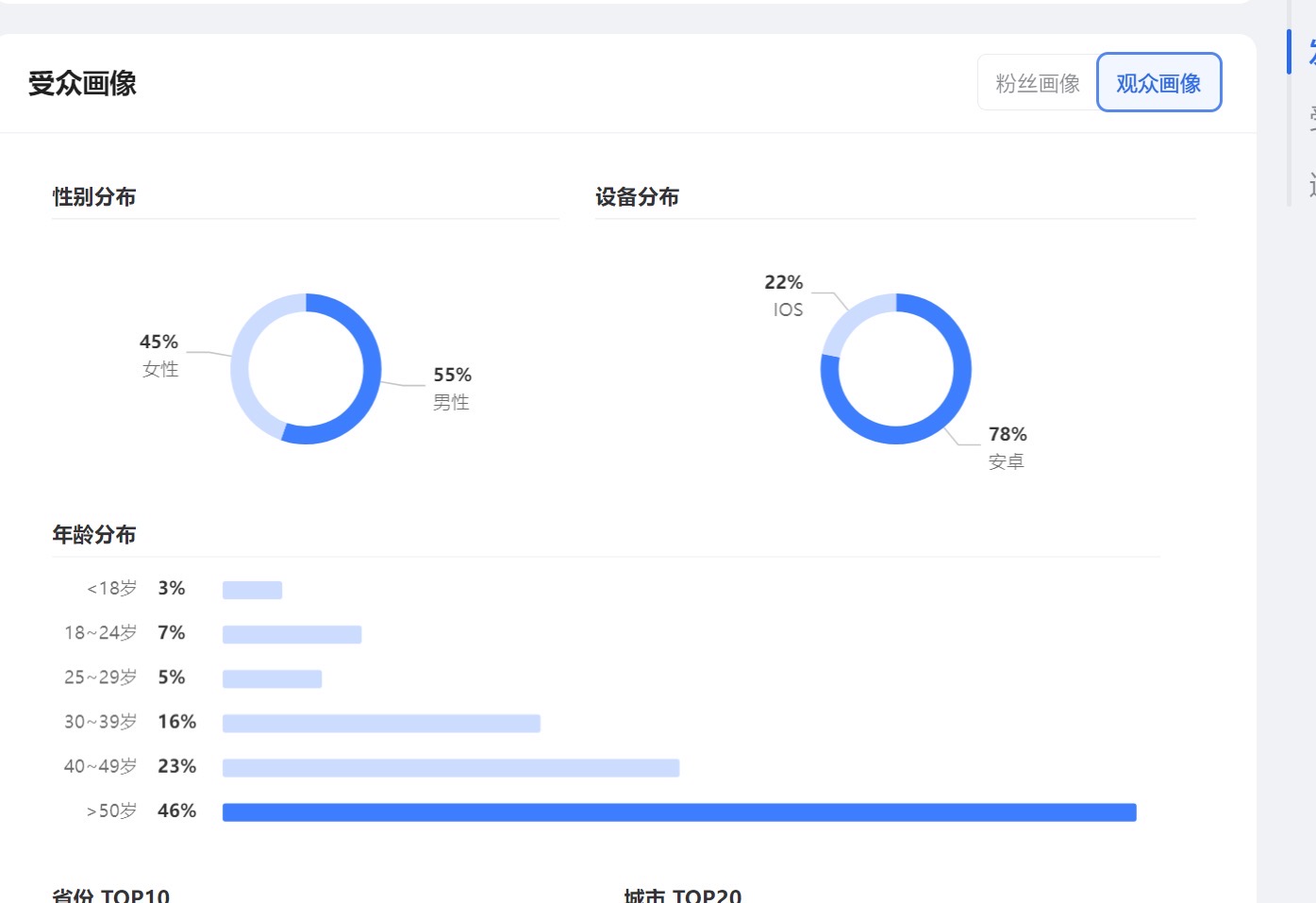This screenshot has width=1316, height=903.
Task: Click the 40~49岁 age bar
Action: pos(451,768)
